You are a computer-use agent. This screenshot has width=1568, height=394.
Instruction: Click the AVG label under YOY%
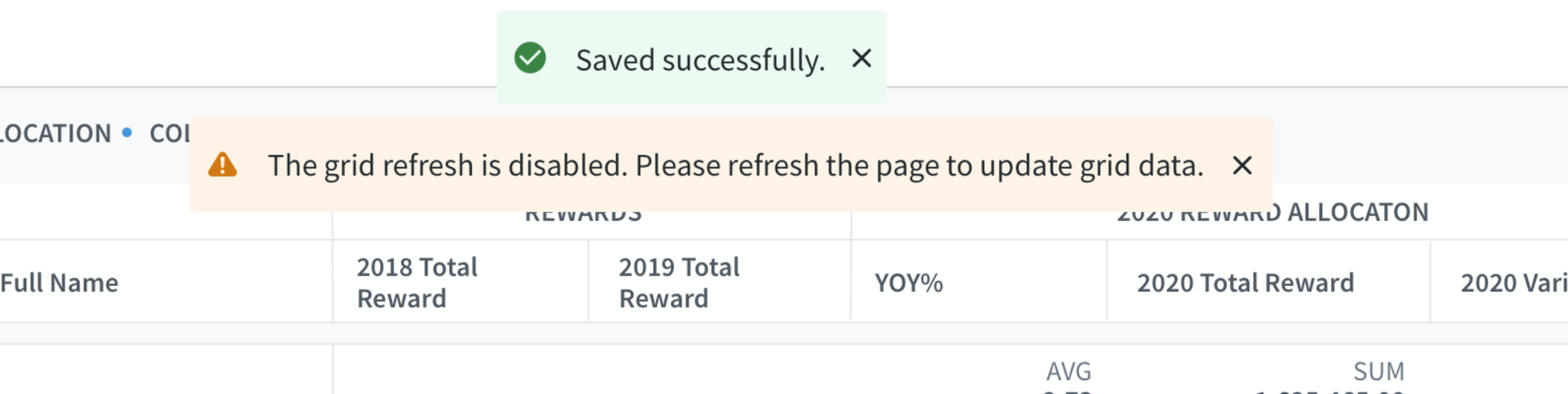point(1068,372)
